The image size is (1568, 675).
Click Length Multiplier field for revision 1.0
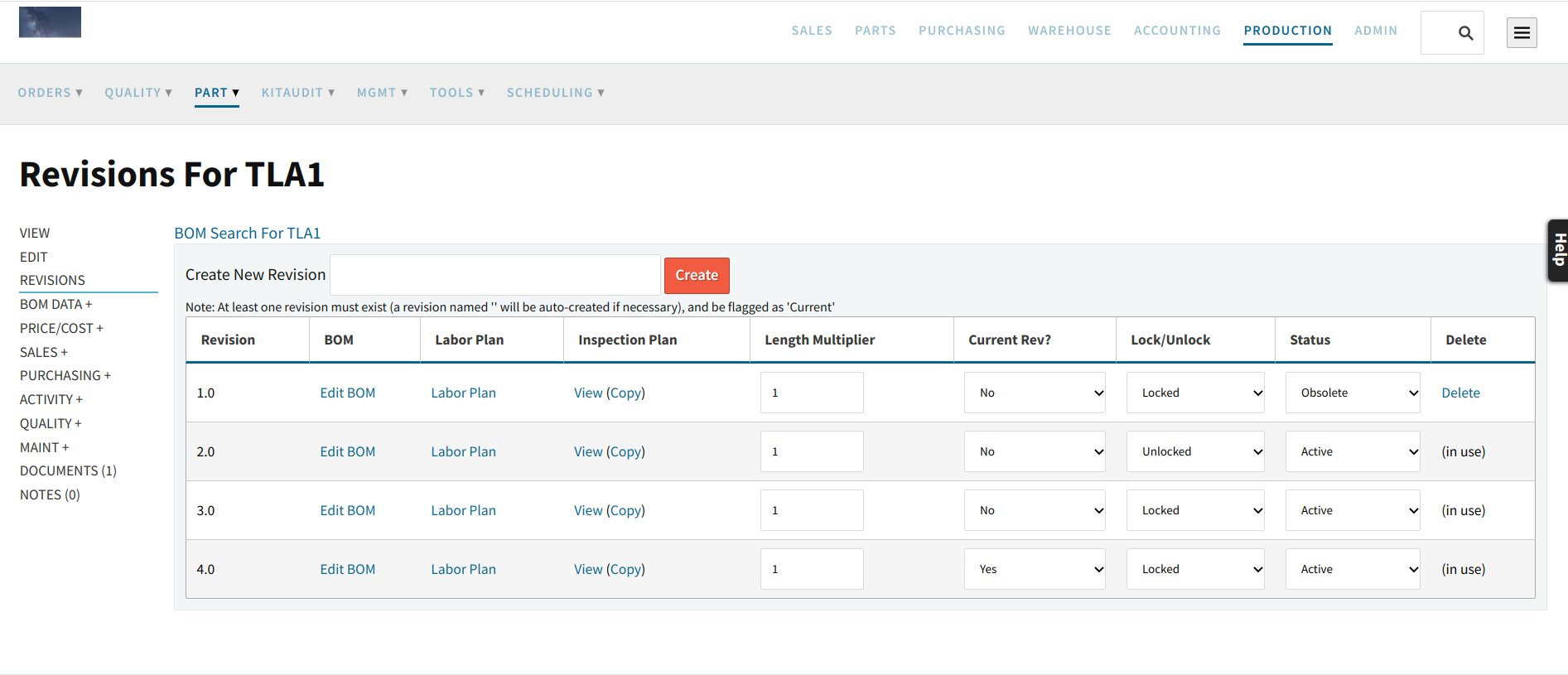(x=812, y=393)
